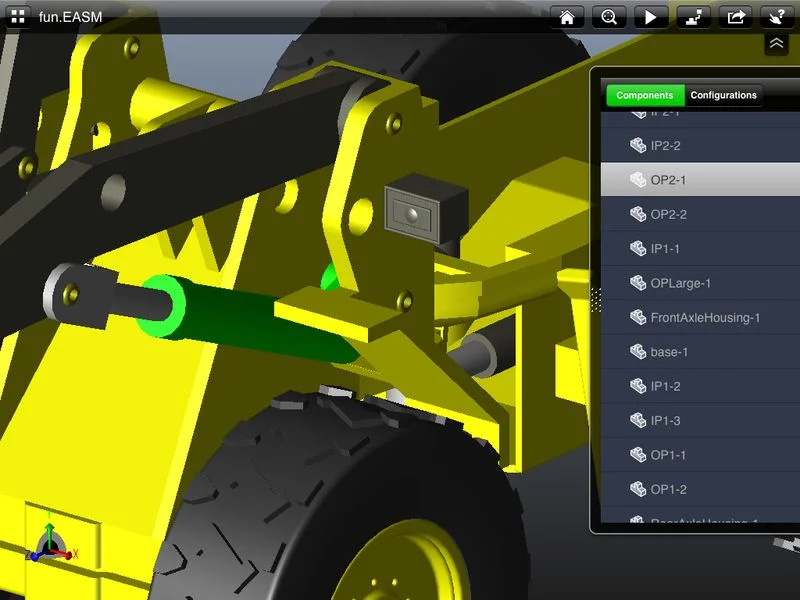
Task: Click the OP2-2 part icon
Action: pyautogui.click(x=638, y=214)
